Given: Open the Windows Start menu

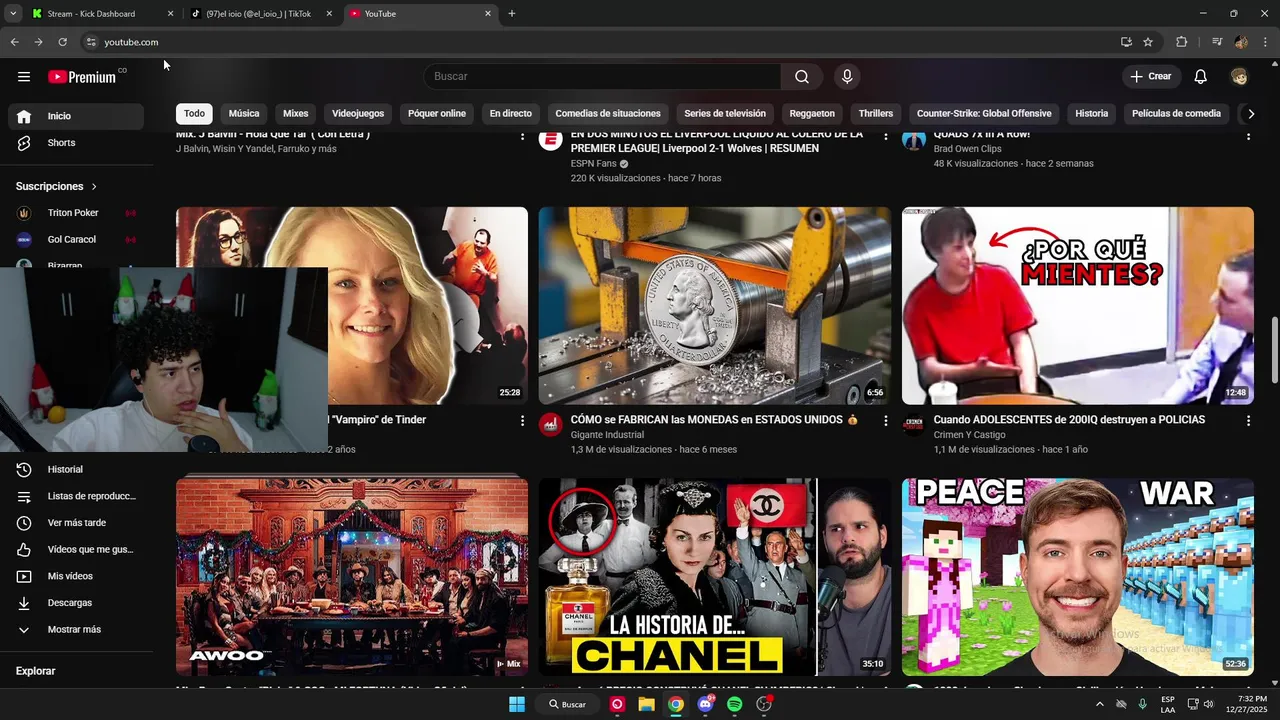Looking at the screenshot, I should [517, 704].
